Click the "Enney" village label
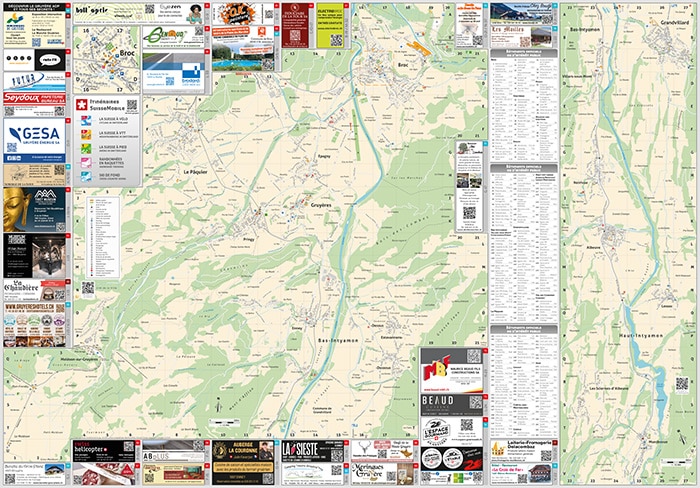The height and width of the screenshot is (488, 700). pos(297,328)
